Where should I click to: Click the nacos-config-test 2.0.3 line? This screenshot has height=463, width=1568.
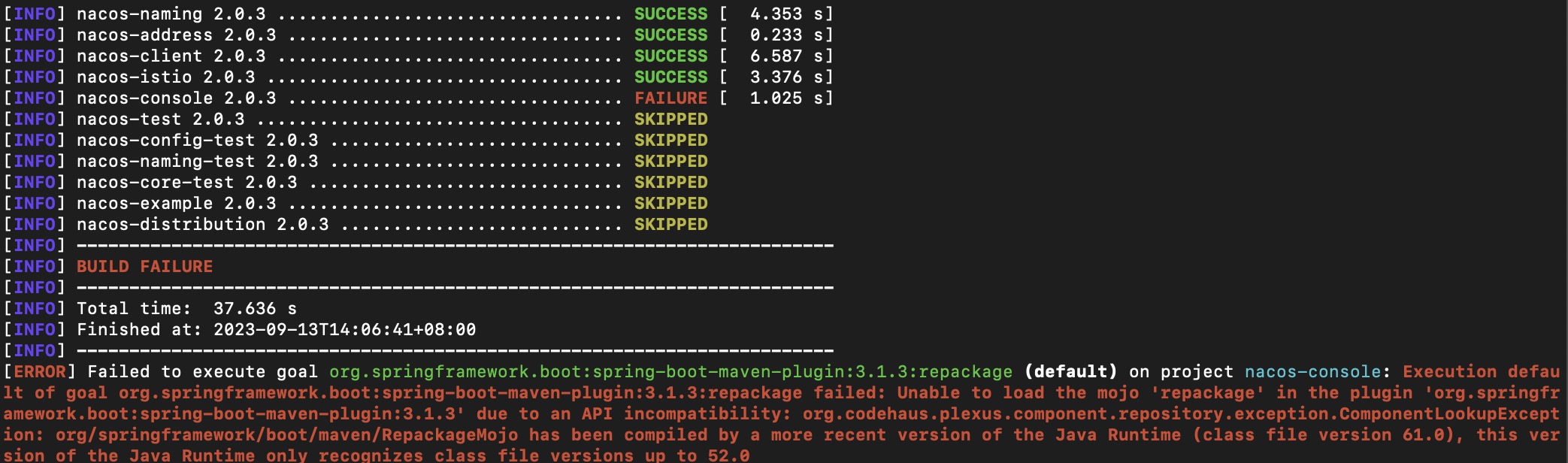197,141
